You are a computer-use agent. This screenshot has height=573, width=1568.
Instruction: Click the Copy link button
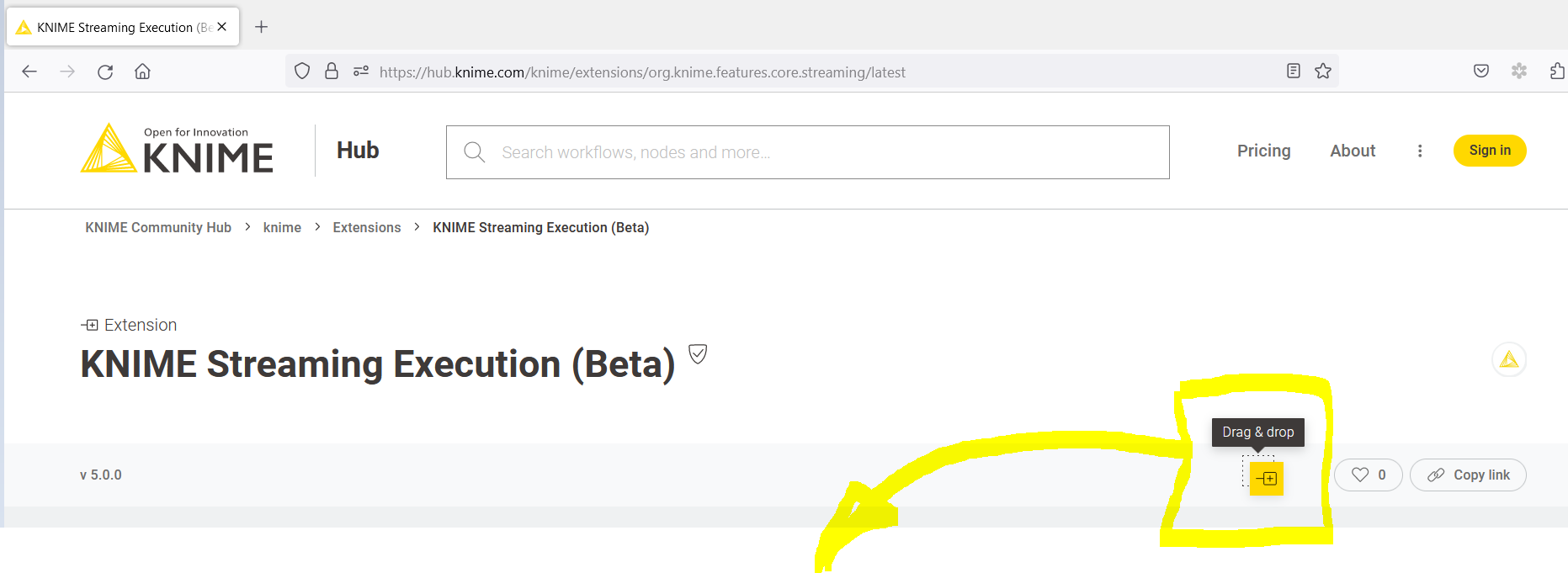[1468, 475]
